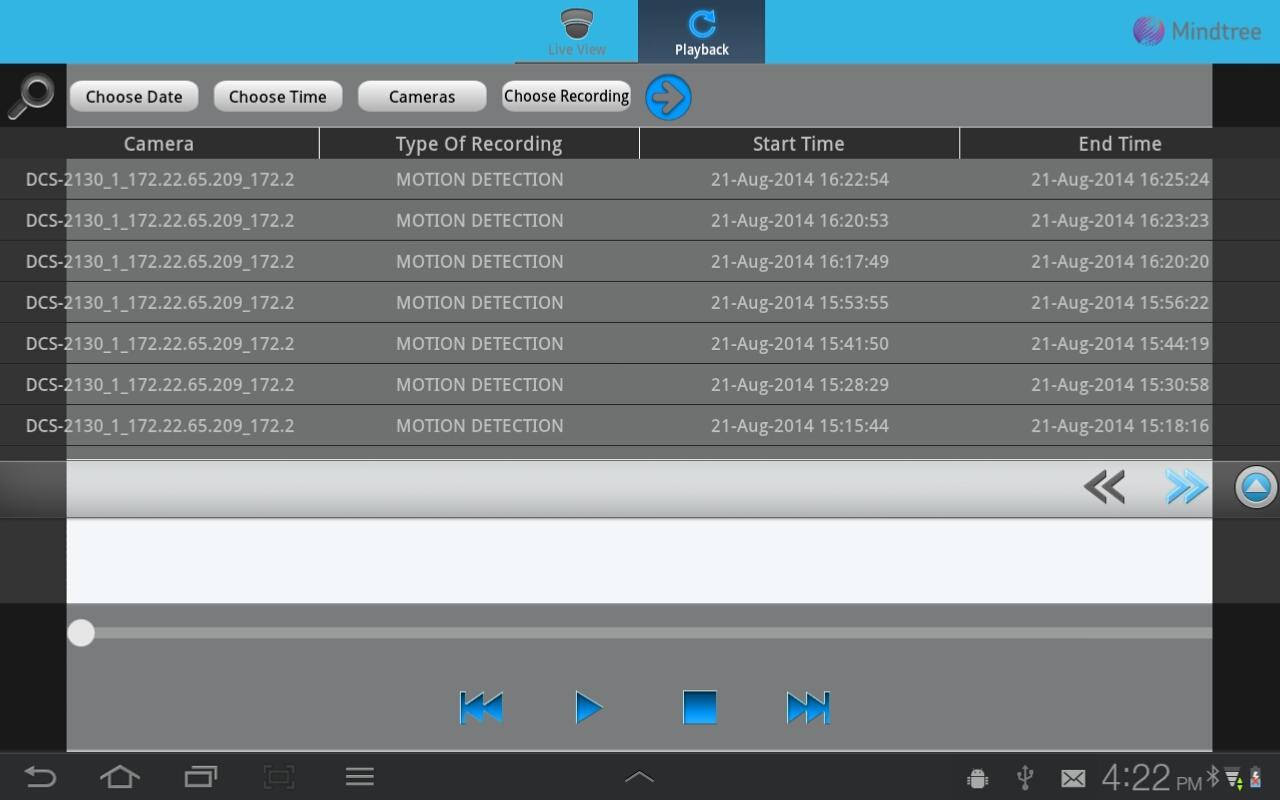Open the search magnifier tool

click(31, 96)
